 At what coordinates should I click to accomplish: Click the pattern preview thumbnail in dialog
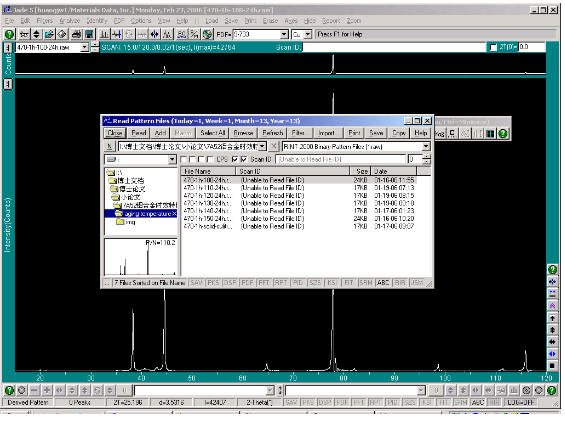(141, 257)
